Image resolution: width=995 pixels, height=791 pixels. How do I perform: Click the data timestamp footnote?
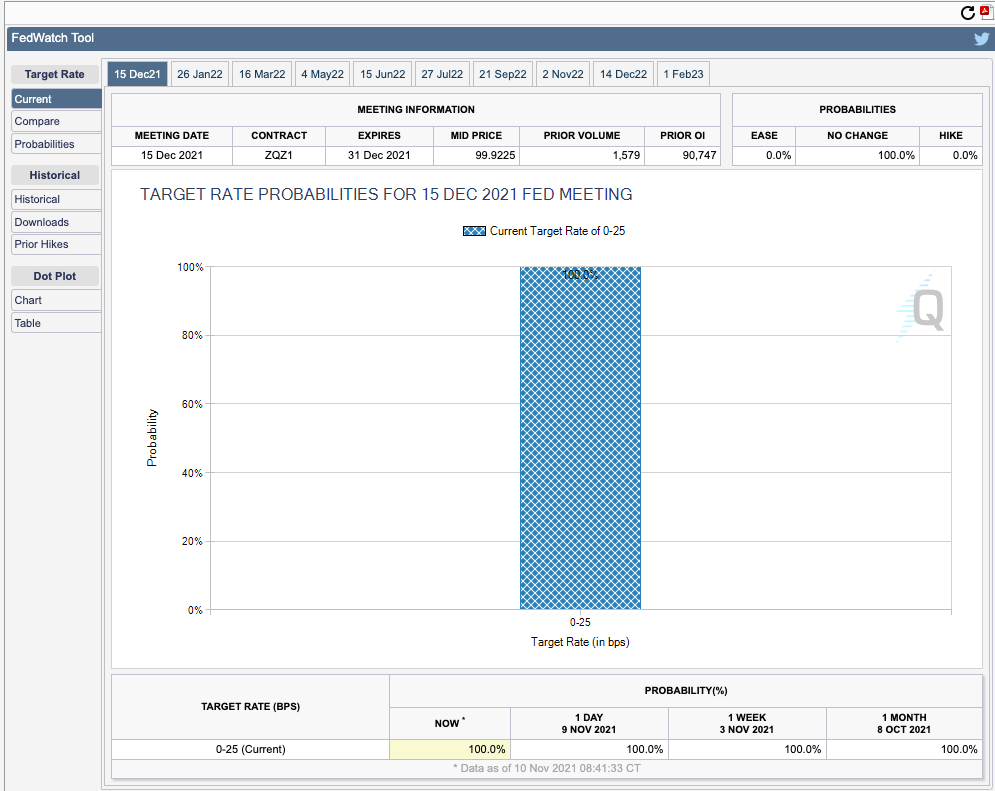click(547, 768)
